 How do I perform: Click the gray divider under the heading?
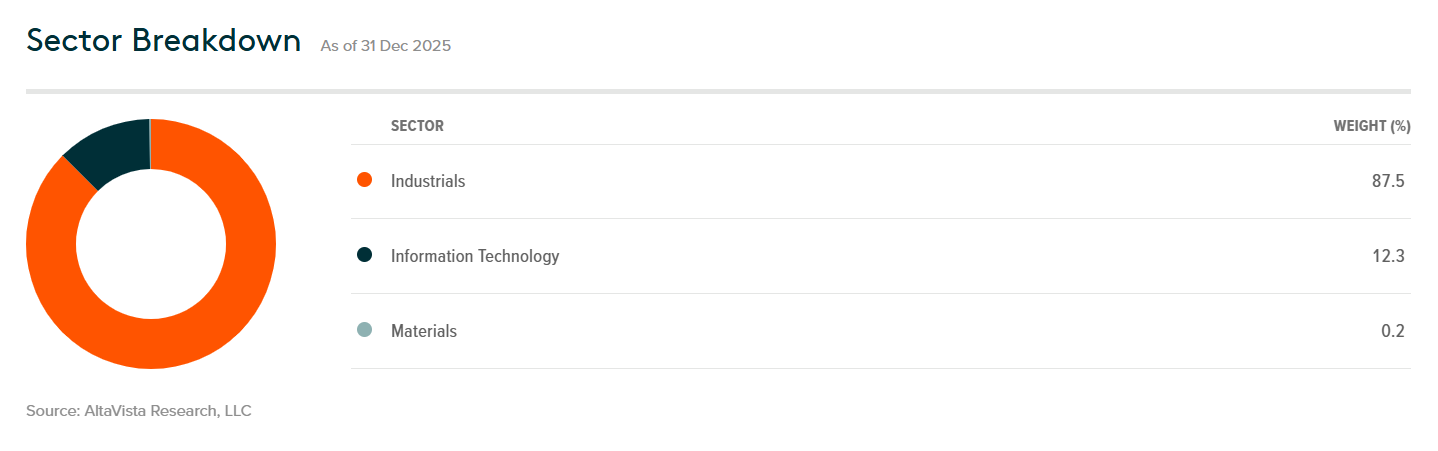[718, 91]
